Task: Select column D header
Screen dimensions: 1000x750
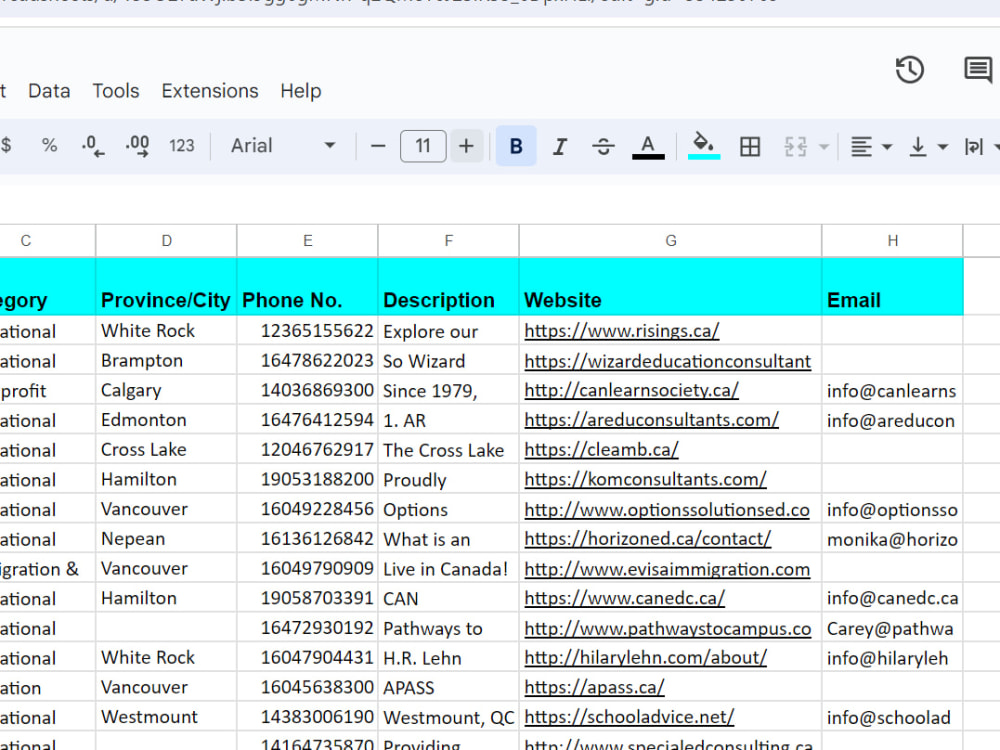Action: click(x=166, y=240)
